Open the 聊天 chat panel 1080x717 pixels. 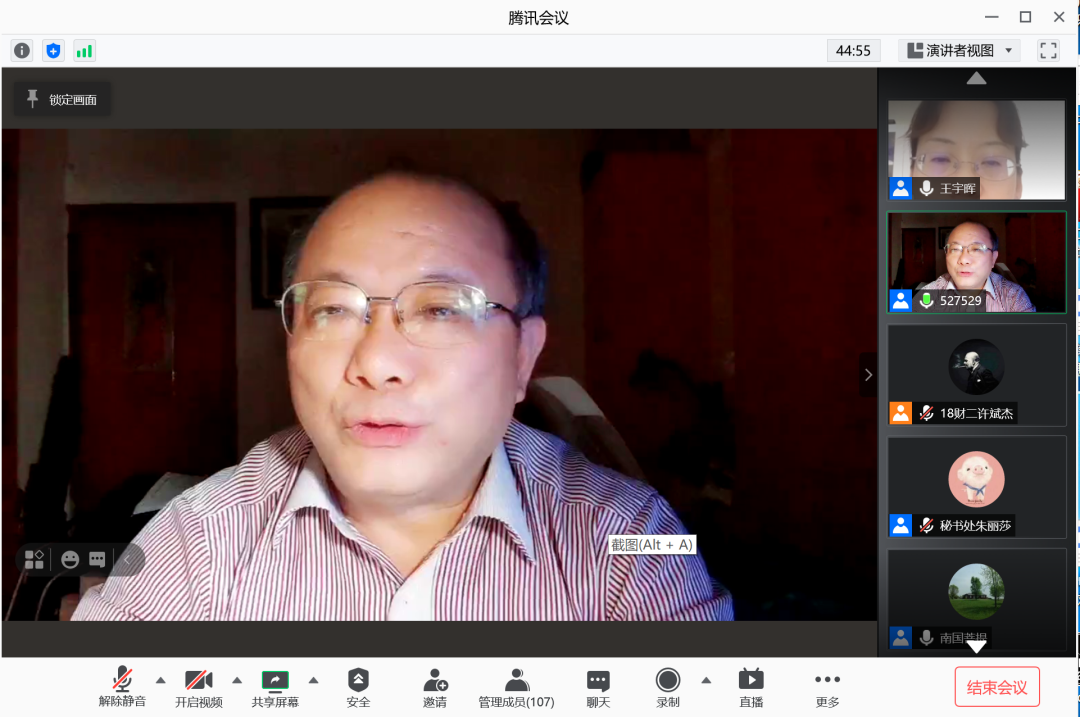coord(598,688)
